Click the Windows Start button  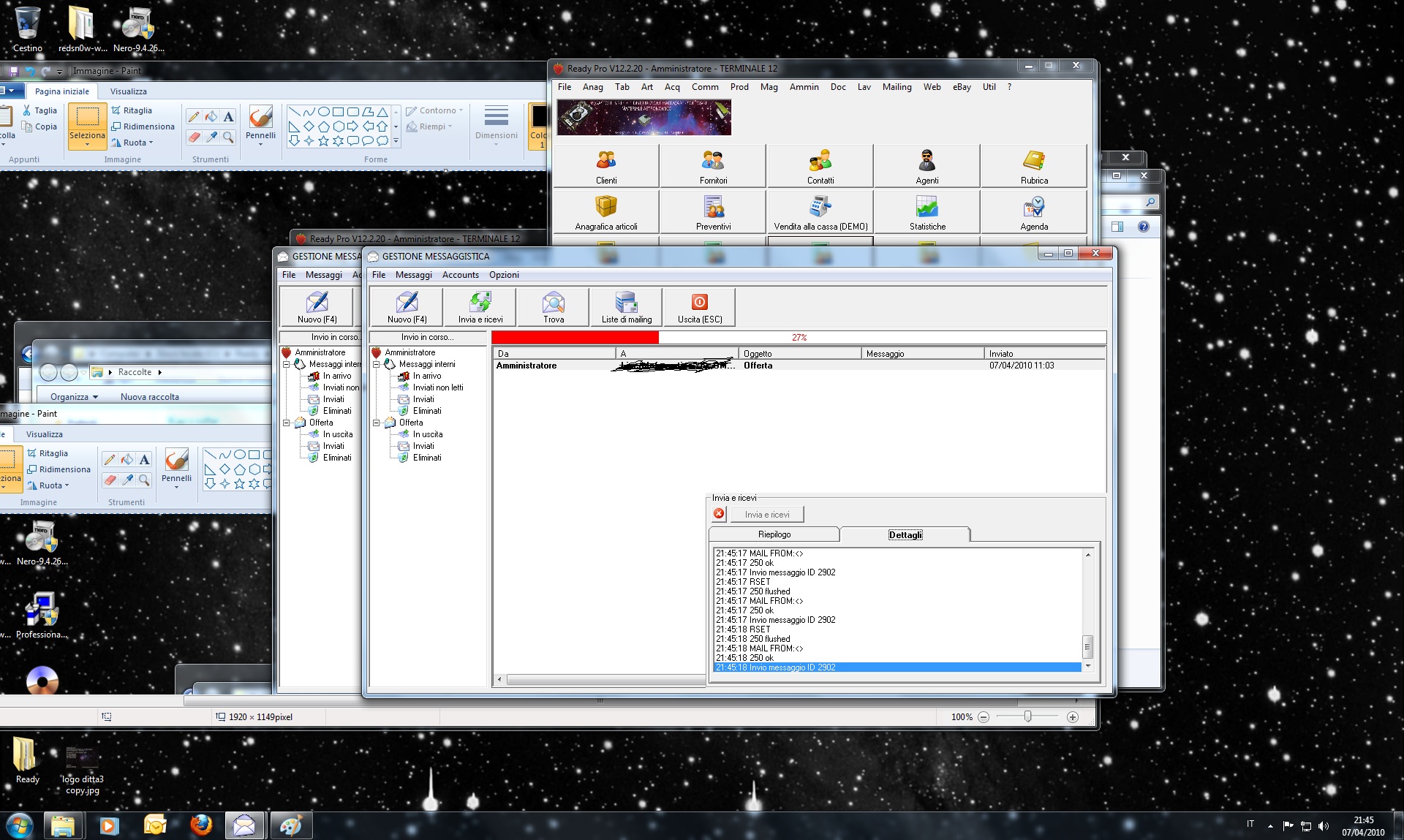(x=19, y=826)
